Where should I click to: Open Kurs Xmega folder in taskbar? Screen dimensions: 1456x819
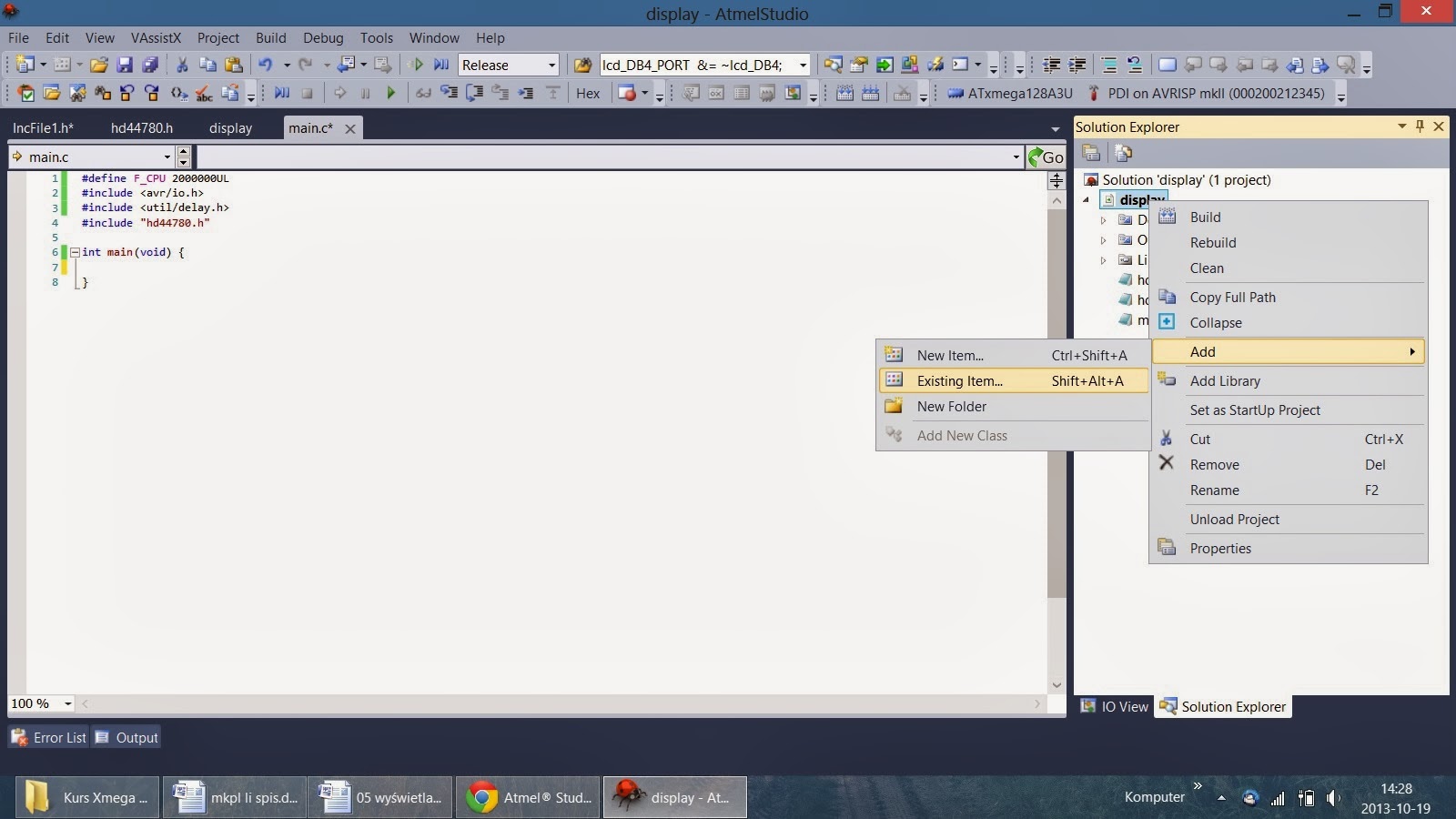[x=87, y=797]
